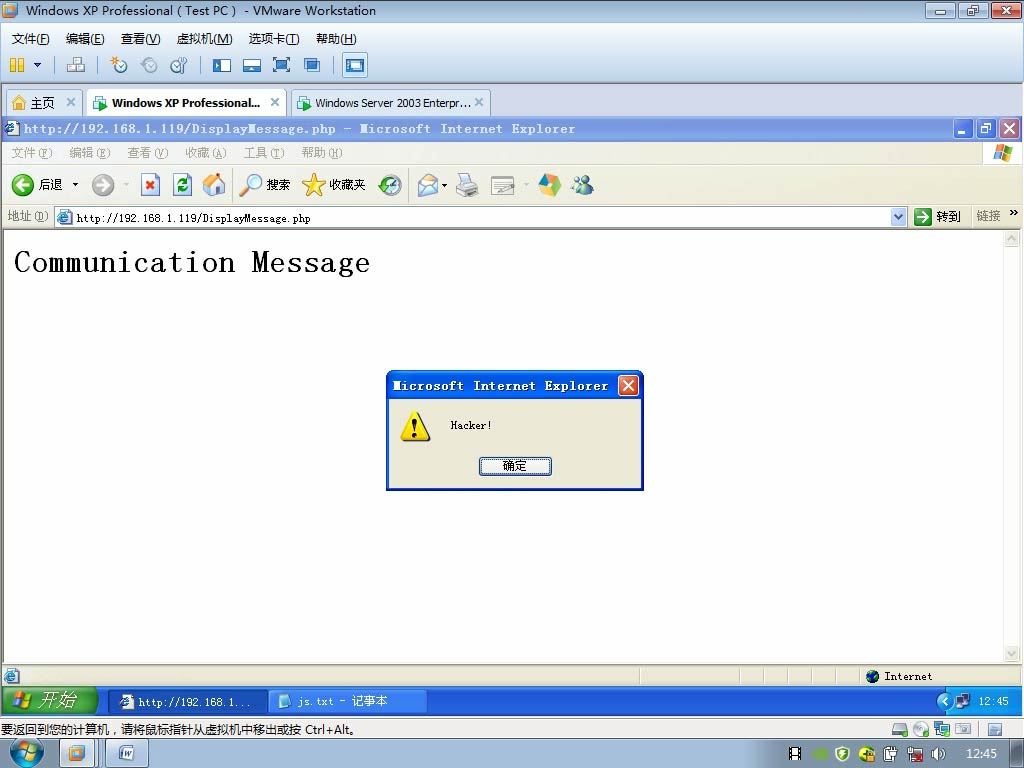Open the mail dropdown arrow in IE toolbar
The width and height of the screenshot is (1024, 768).
tap(445, 185)
